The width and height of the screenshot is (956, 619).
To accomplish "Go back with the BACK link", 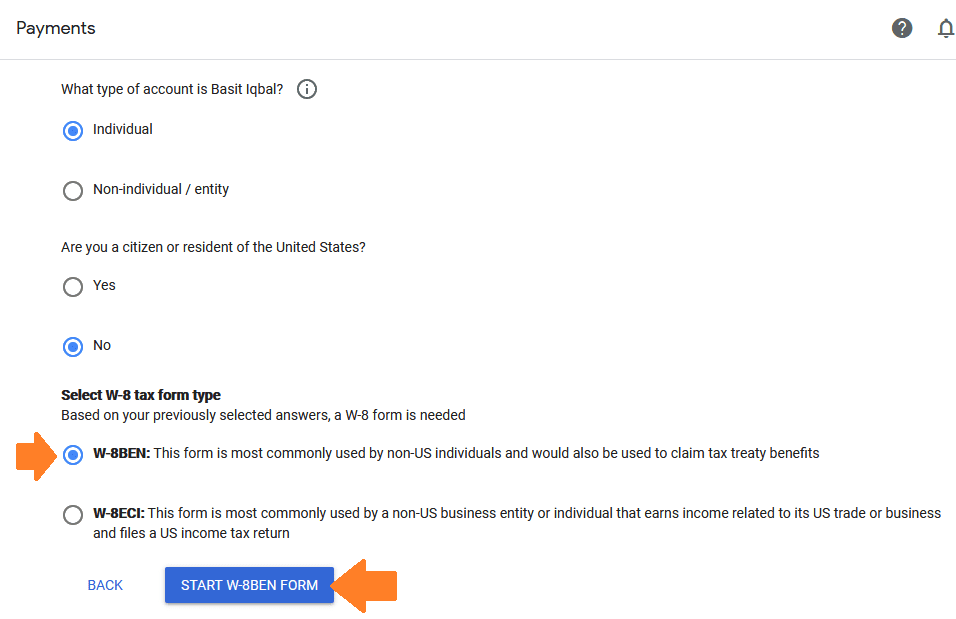I will point(105,585).
